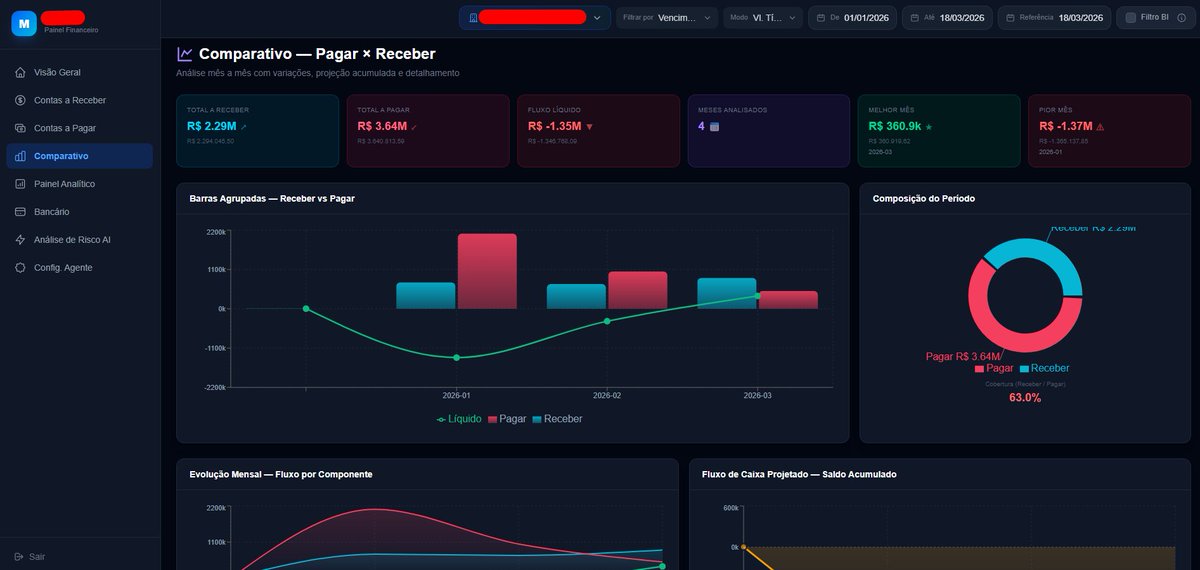Screen dimensions: 1200x570
Task: Open Painel Analítico page
Action: point(80,184)
